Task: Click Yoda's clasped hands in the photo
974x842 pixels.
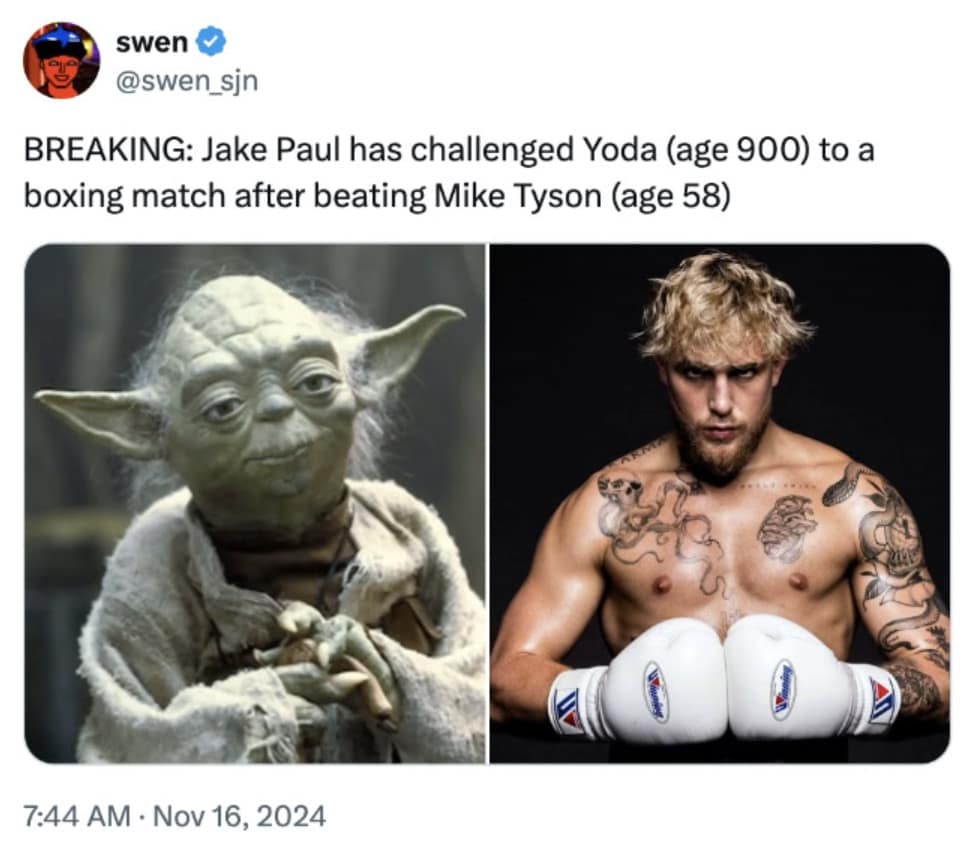Action: [x=323, y=659]
